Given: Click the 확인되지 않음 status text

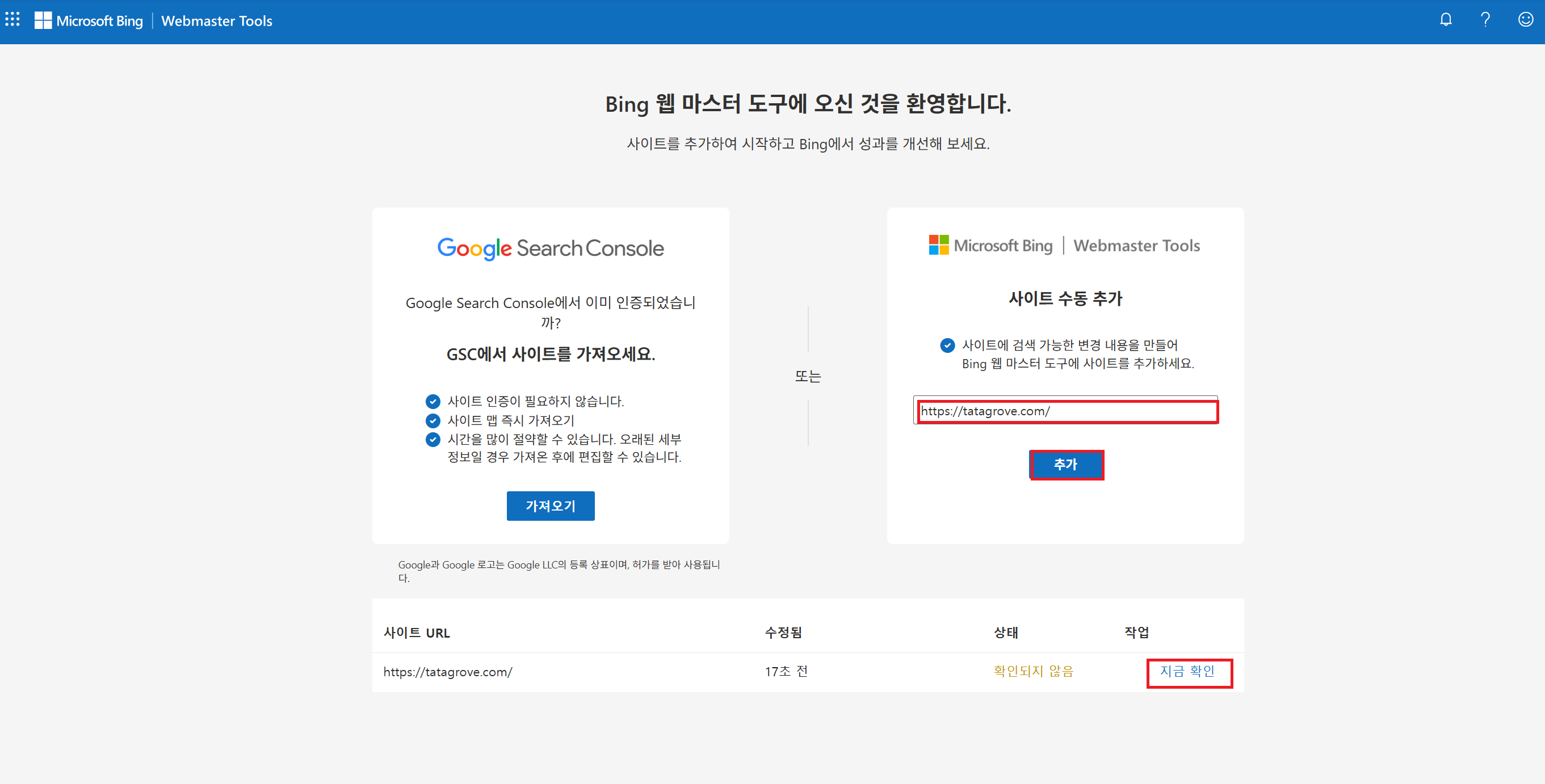Looking at the screenshot, I should [x=1034, y=671].
